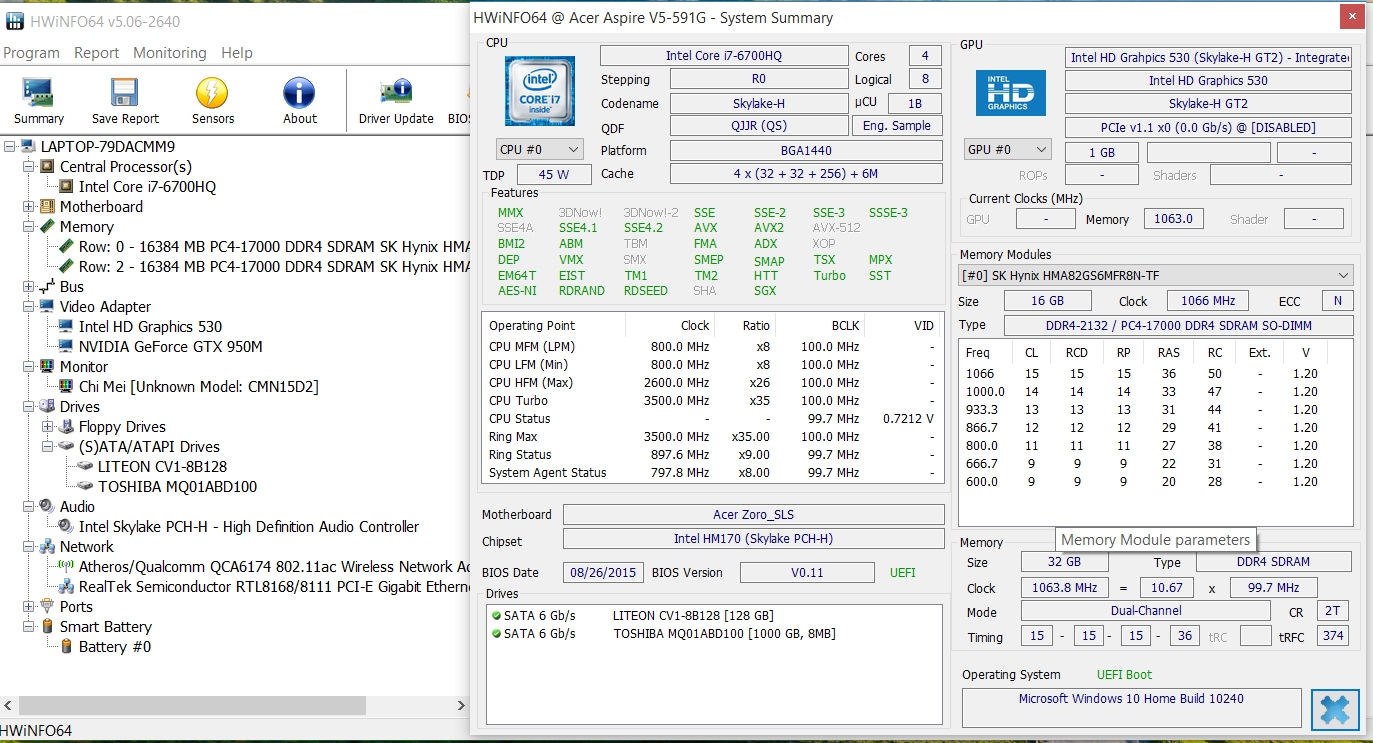Open the GPU #0 selector dropdown
This screenshot has height=743, width=1373.
1007,149
